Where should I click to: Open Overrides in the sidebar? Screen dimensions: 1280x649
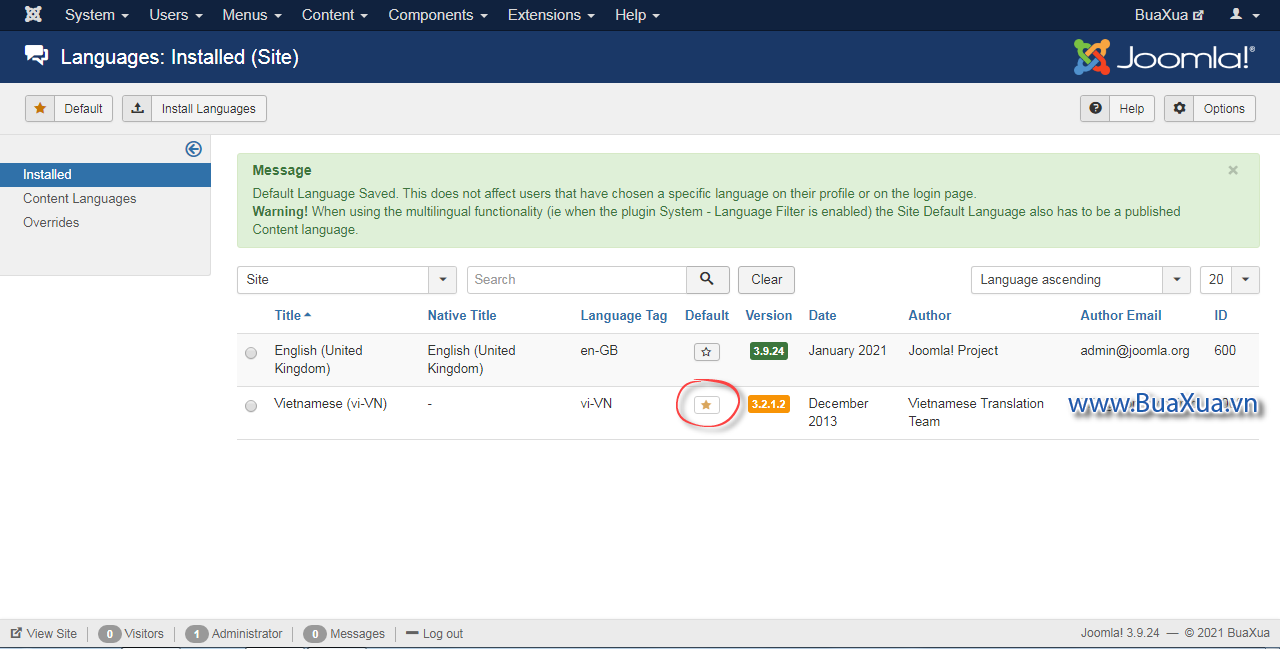[51, 223]
